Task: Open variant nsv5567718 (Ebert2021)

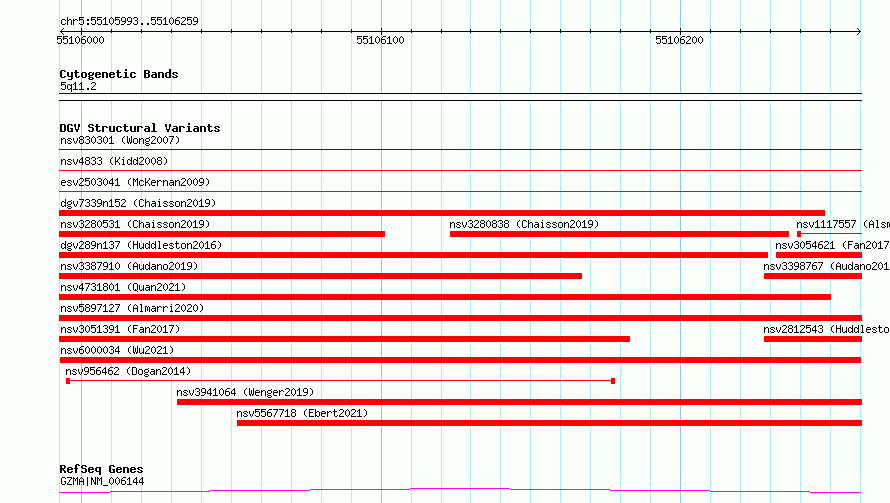Action: click(x=302, y=413)
